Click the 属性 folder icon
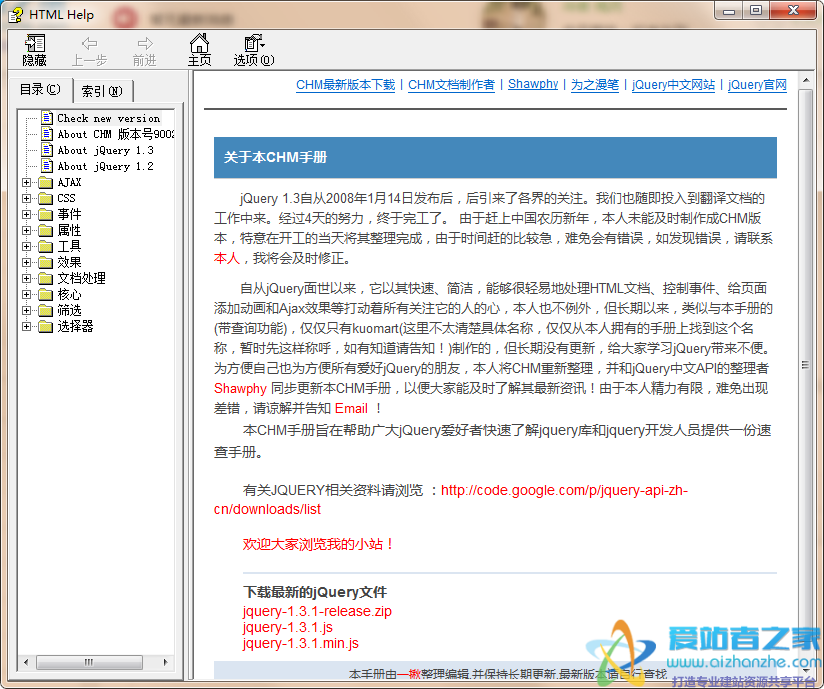Screen dimensions: 824x689 point(46,230)
